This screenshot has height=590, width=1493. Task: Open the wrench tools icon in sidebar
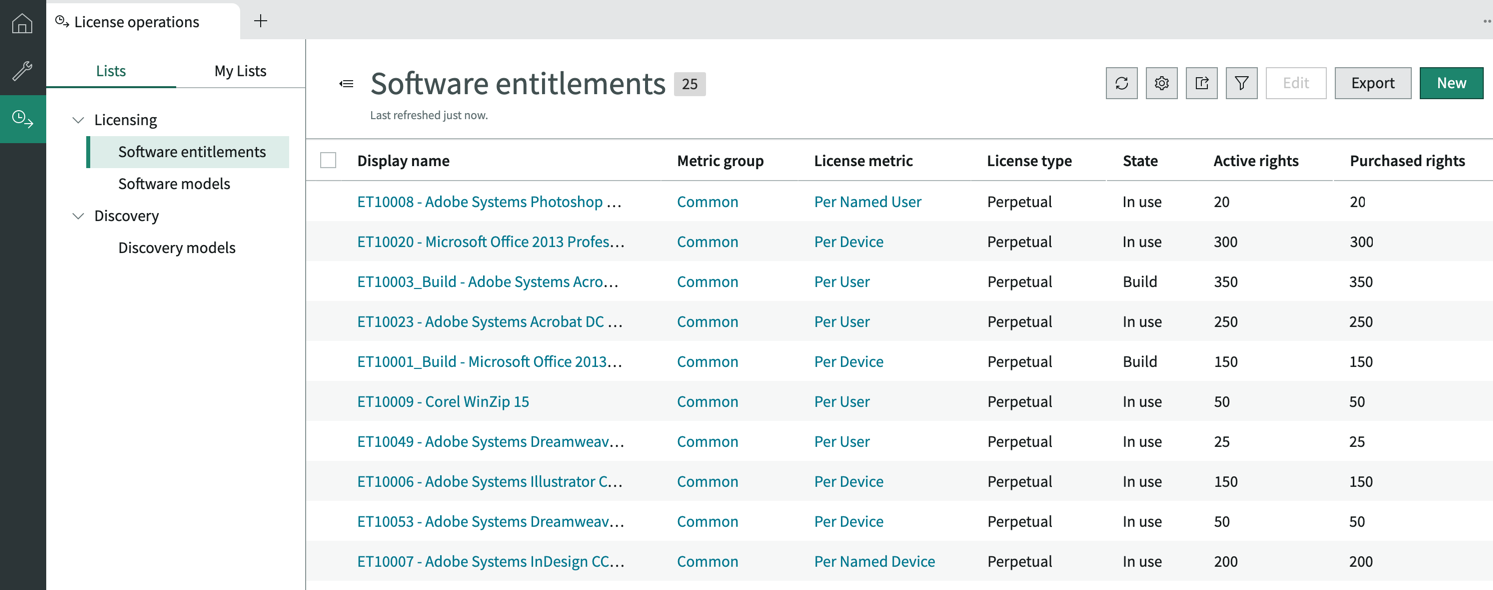tap(22, 70)
